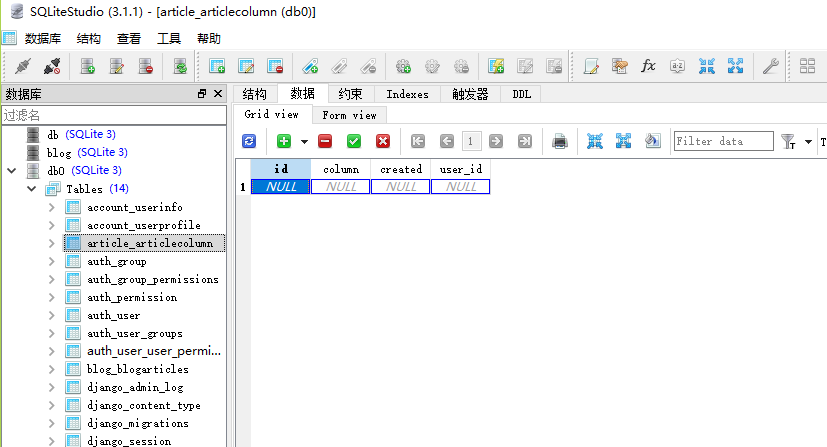
Task: Close the 数据库 side panel
Action: point(218,93)
